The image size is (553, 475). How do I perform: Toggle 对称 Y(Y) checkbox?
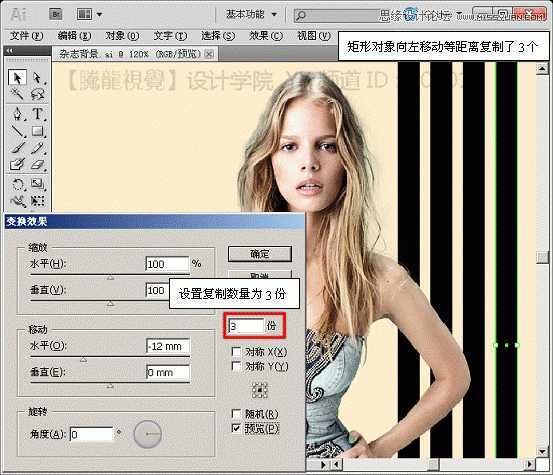236,366
